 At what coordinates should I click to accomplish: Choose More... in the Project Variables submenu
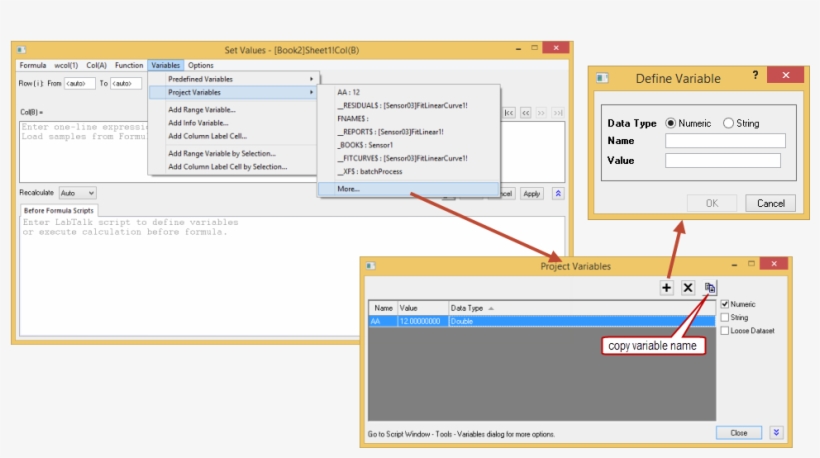pyautogui.click(x=349, y=188)
